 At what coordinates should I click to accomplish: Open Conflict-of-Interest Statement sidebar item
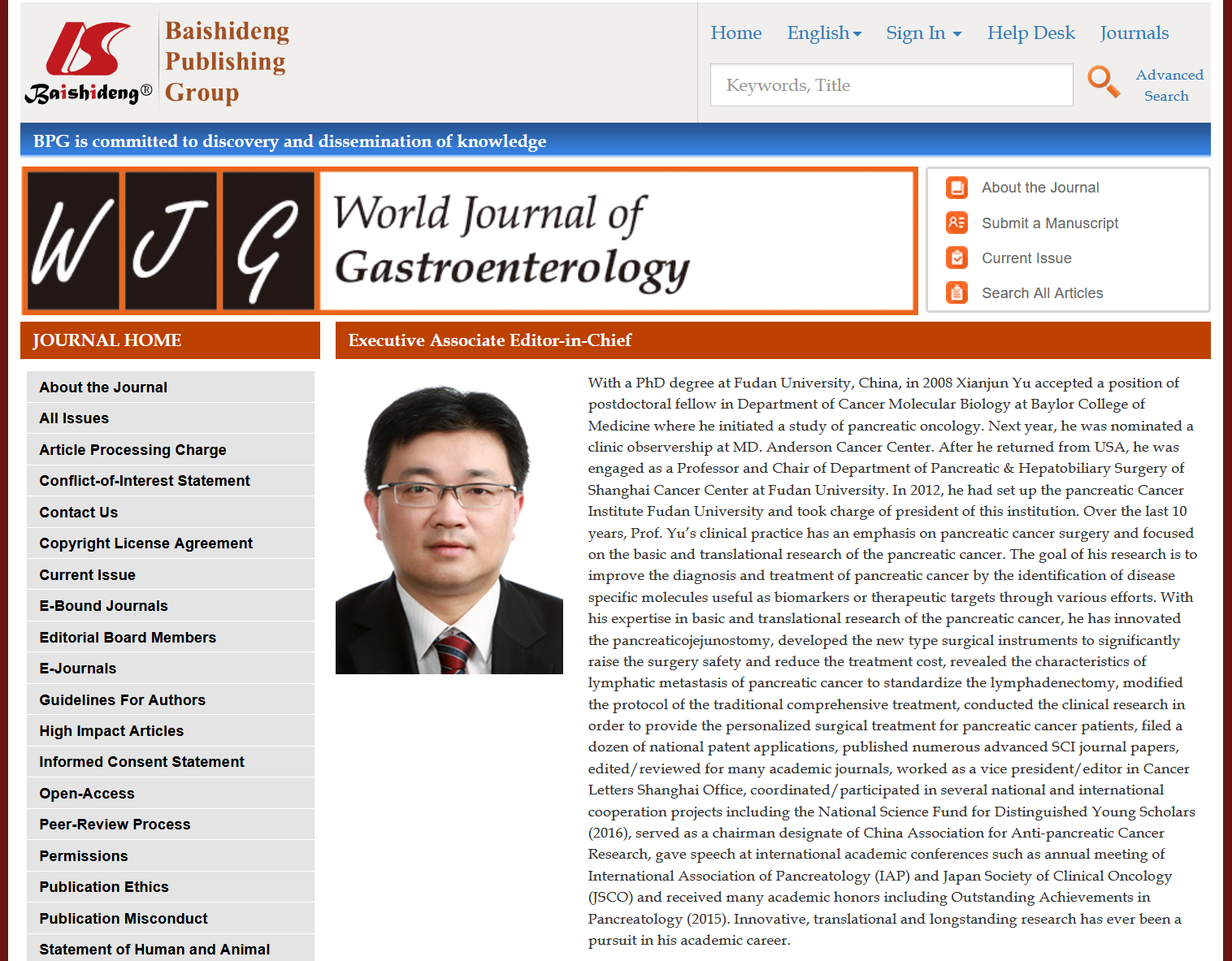click(171, 481)
